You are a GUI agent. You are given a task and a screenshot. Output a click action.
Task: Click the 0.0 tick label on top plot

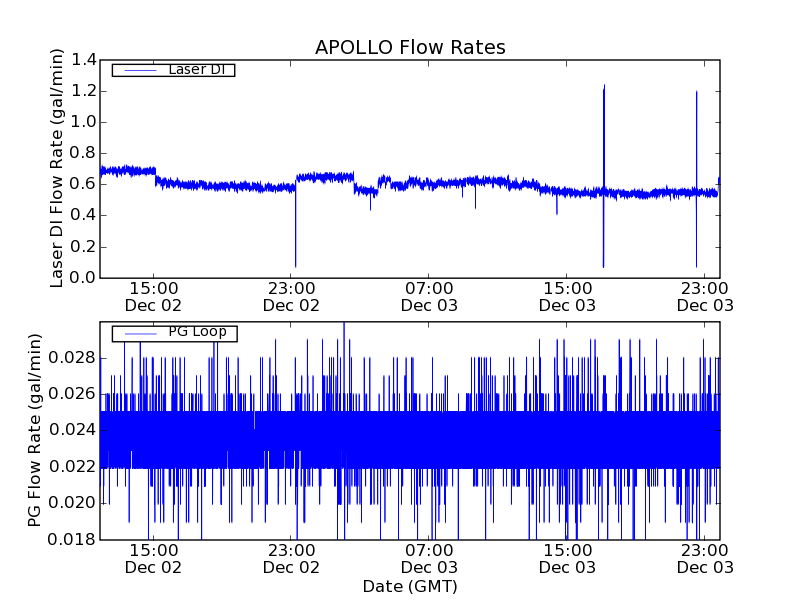pyautogui.click(x=84, y=278)
